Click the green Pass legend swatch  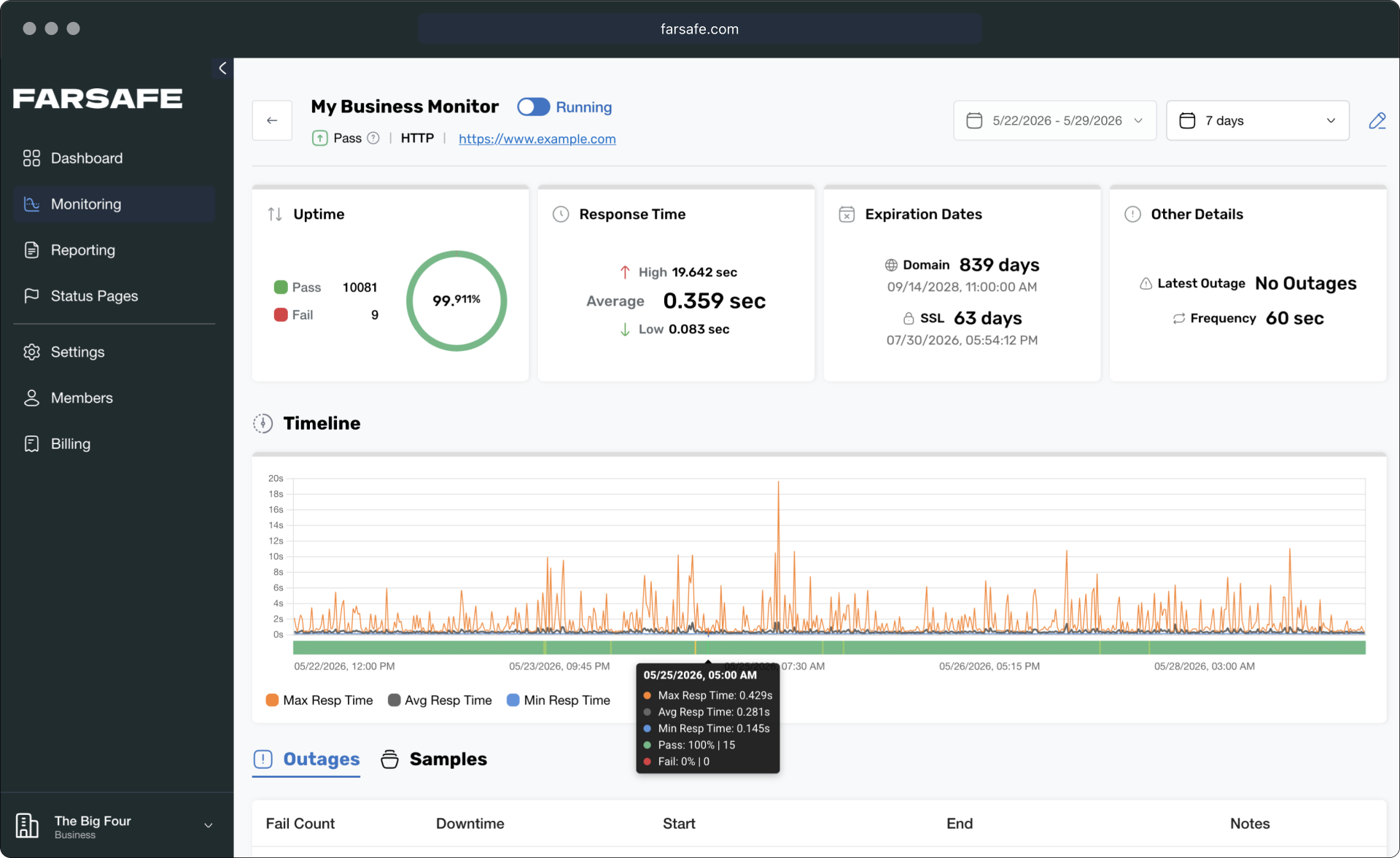[x=281, y=287]
